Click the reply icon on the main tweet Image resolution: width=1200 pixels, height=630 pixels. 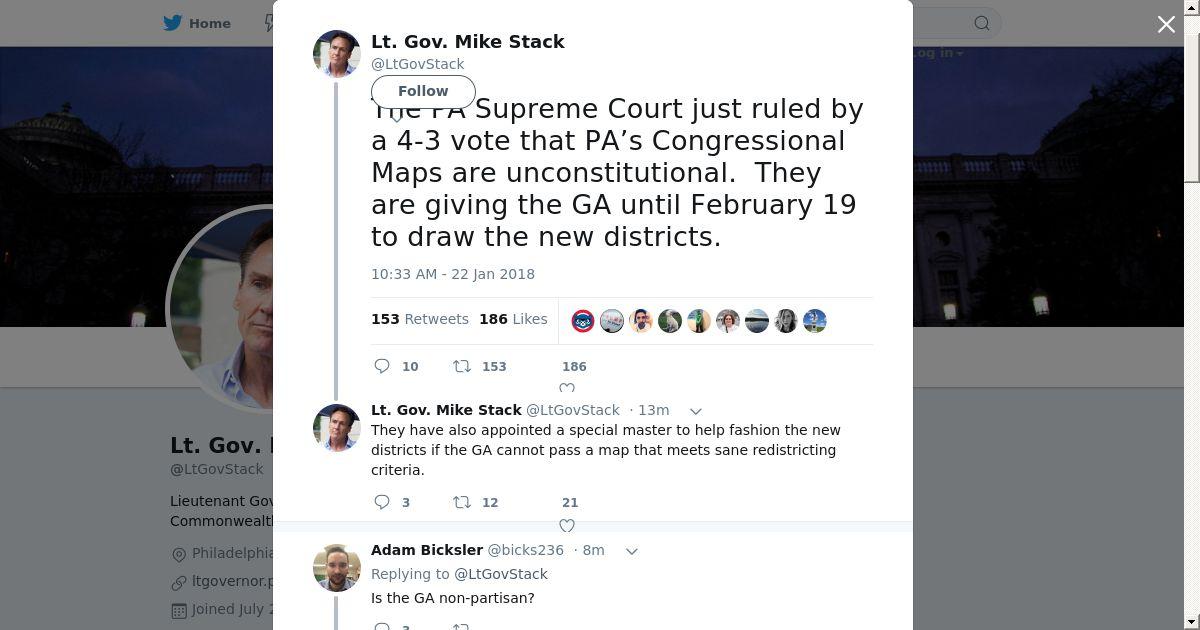tap(382, 366)
